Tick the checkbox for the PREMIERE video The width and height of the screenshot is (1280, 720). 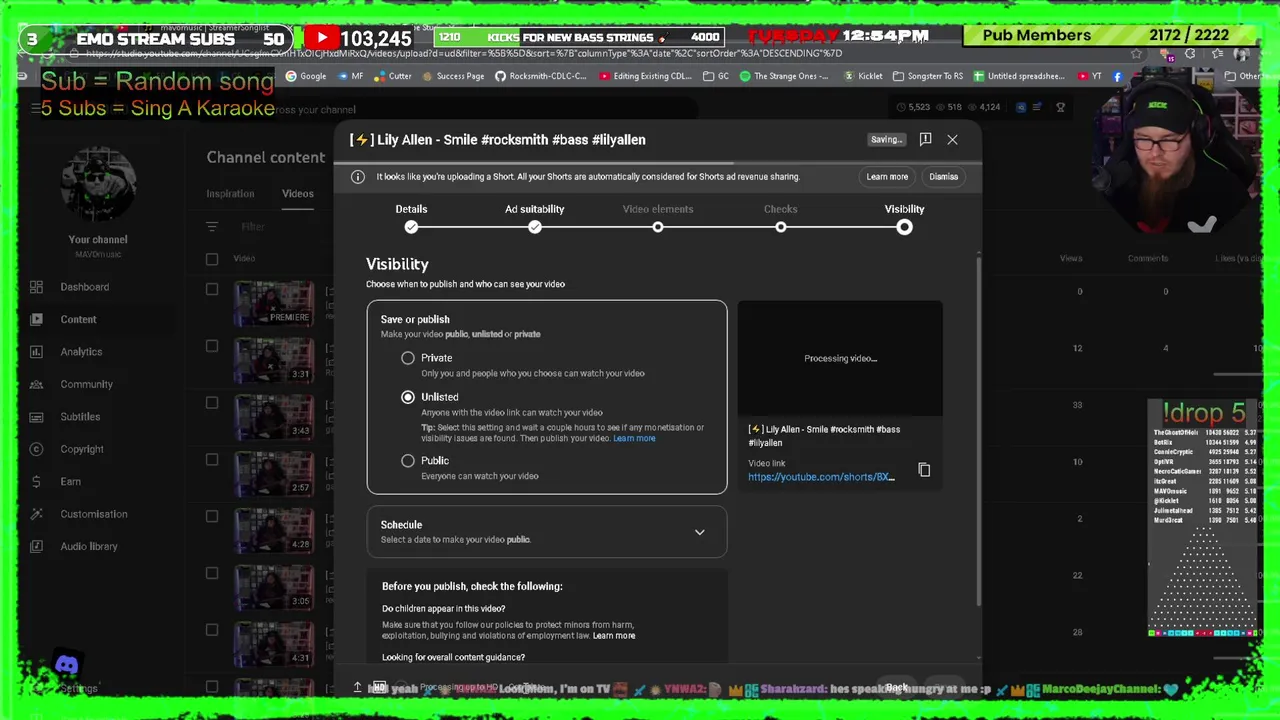pyautogui.click(x=212, y=290)
